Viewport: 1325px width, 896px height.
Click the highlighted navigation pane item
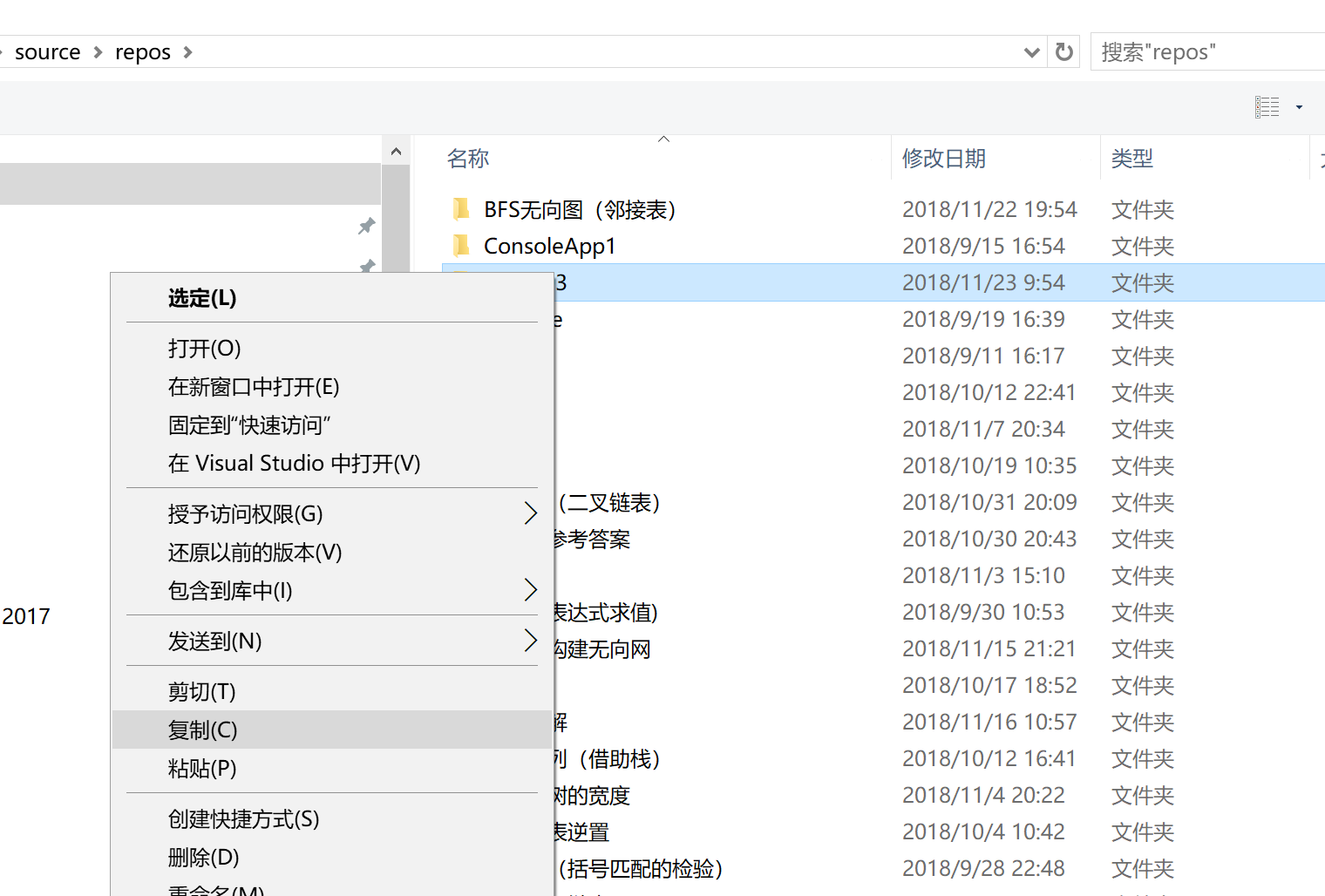click(x=190, y=184)
